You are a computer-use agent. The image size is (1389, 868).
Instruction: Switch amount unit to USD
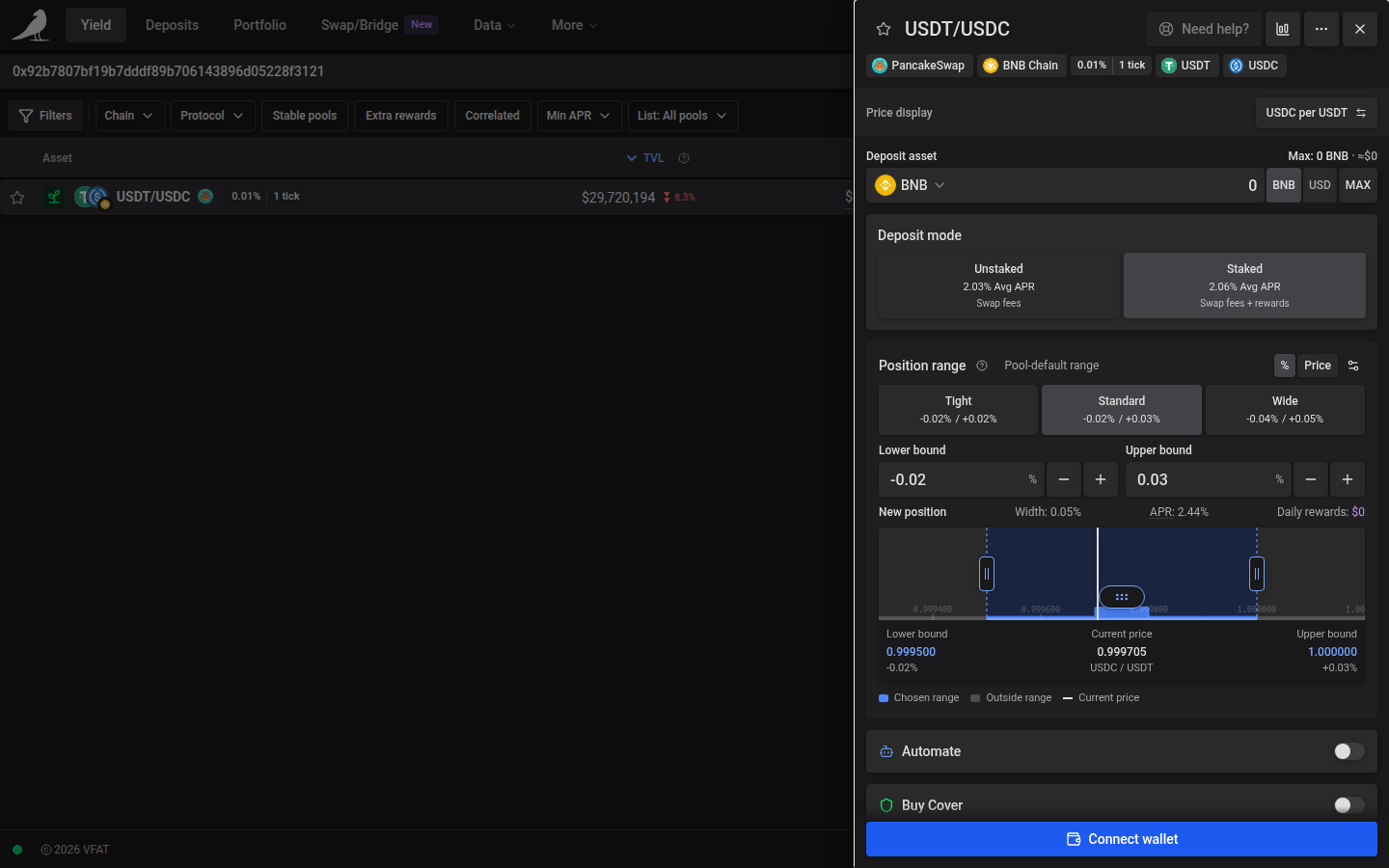click(x=1320, y=185)
